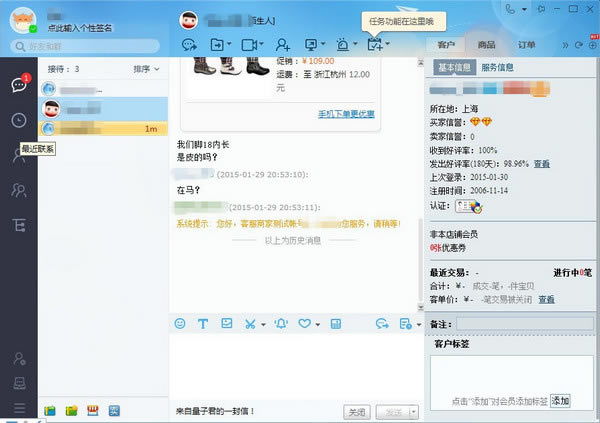Open the main menu hamburger icon
Screen dimensions: 600x423
click(18, 408)
